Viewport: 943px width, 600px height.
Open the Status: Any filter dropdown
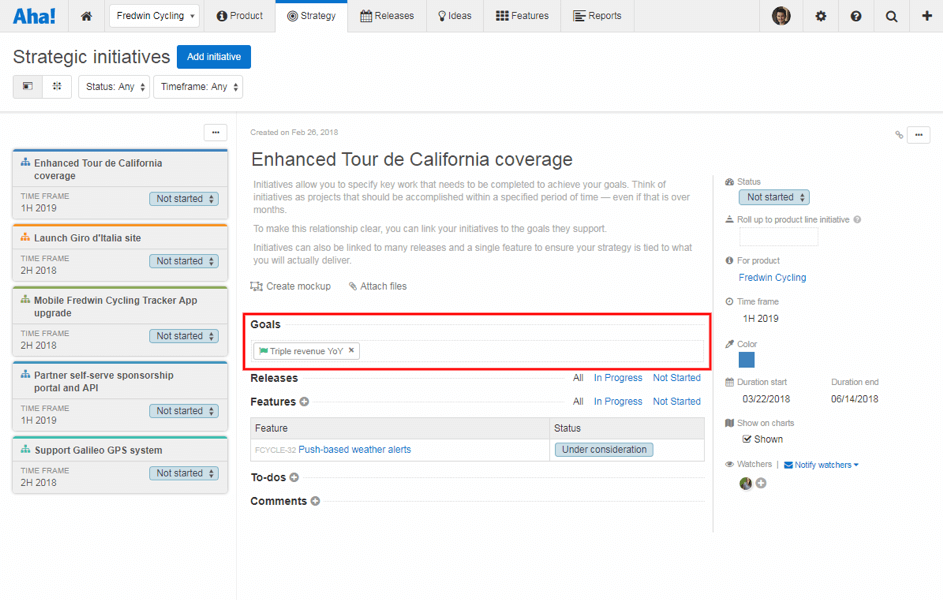(x=114, y=87)
